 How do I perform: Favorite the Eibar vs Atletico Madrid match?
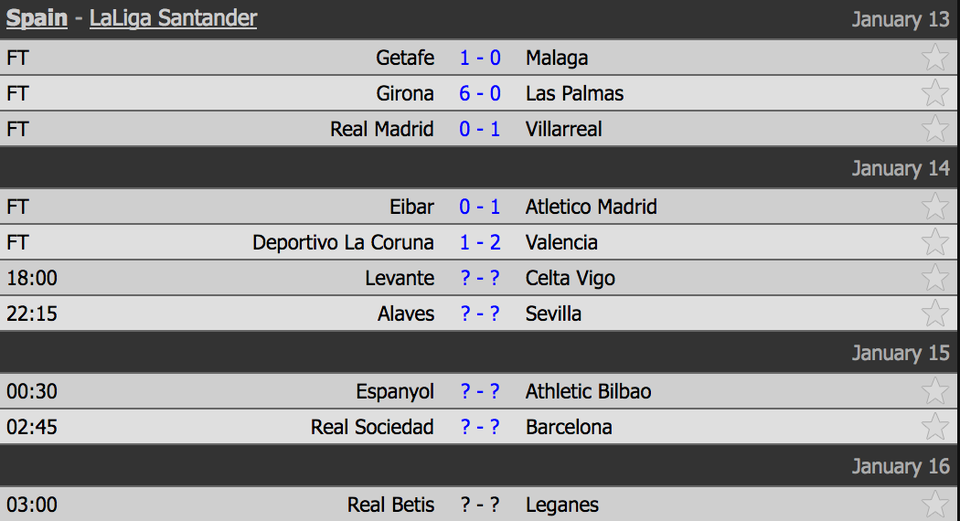click(934, 206)
